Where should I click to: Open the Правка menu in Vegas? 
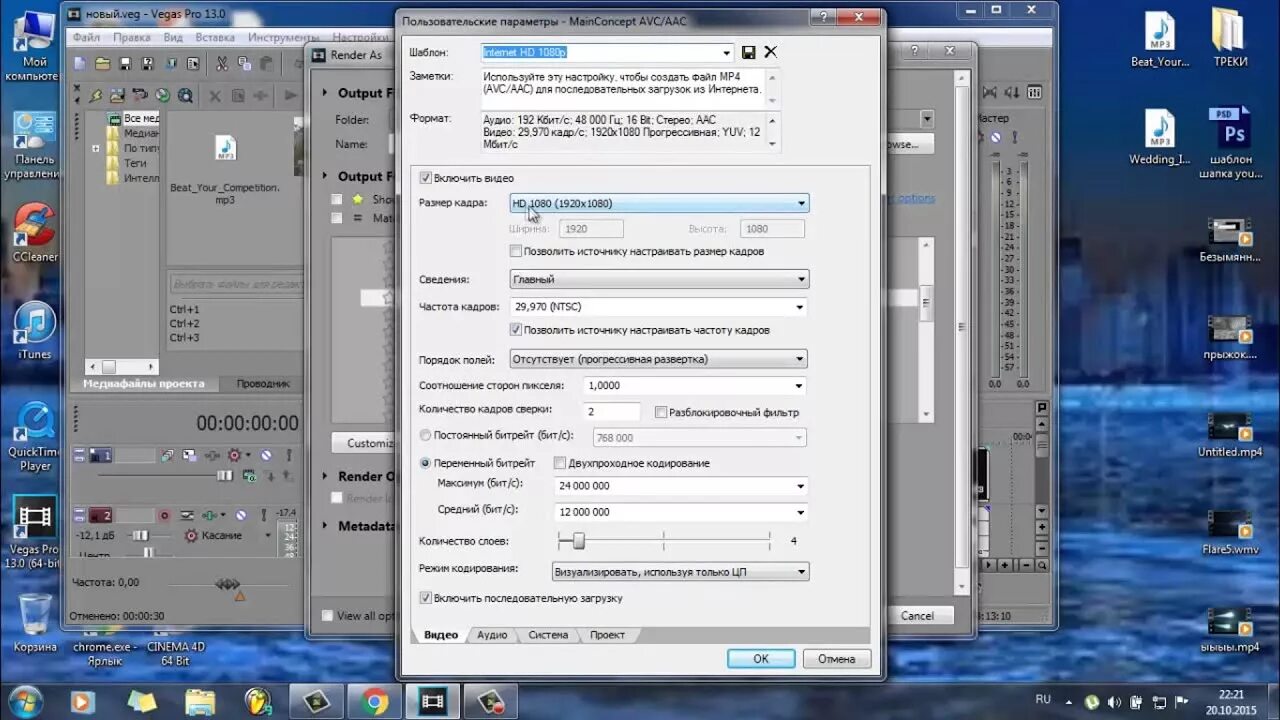point(132,37)
